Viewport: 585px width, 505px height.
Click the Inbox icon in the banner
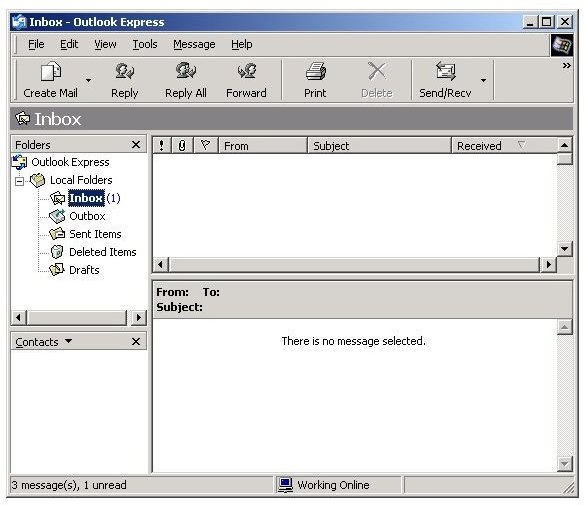click(x=23, y=119)
